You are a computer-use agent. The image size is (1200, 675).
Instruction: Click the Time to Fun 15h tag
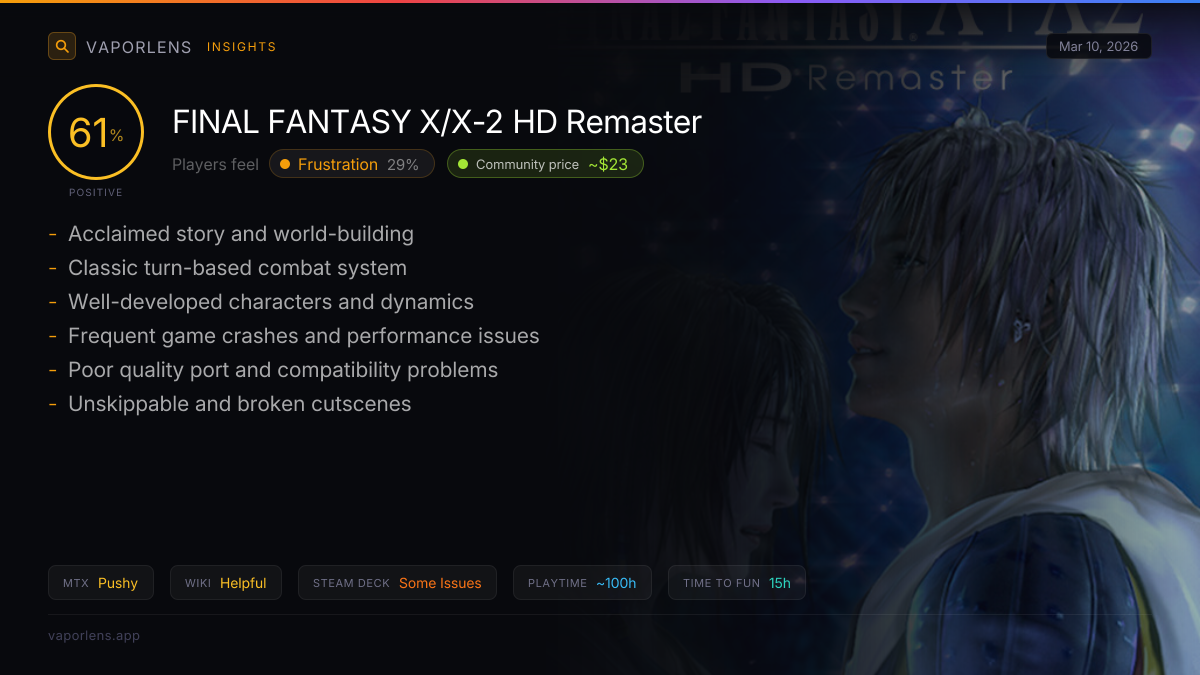[737, 583]
